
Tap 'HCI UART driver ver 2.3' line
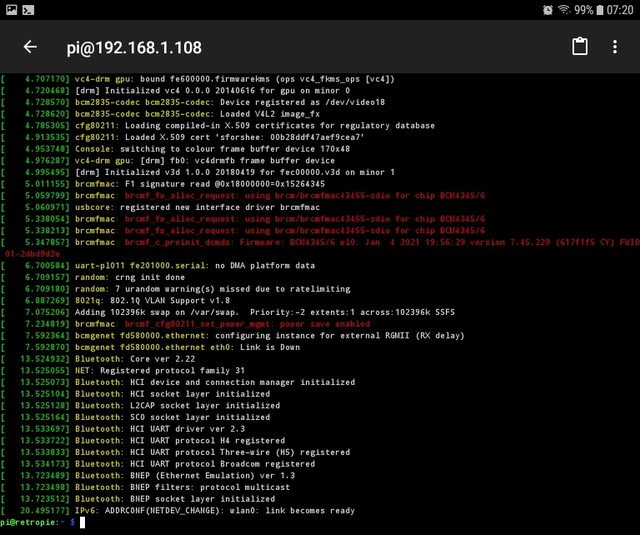123,428
